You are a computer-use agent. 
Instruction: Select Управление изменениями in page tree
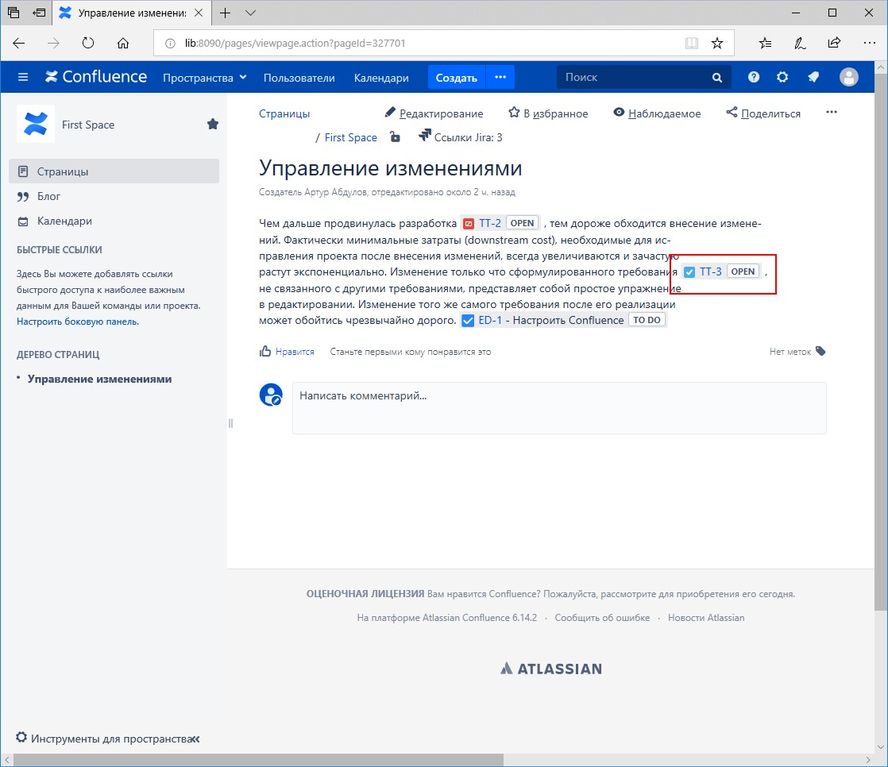(100, 379)
